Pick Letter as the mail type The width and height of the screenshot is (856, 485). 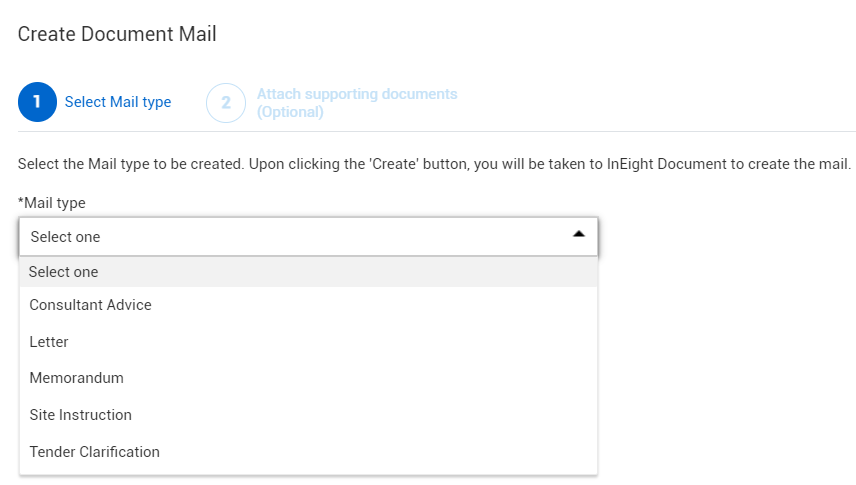pyautogui.click(x=49, y=342)
